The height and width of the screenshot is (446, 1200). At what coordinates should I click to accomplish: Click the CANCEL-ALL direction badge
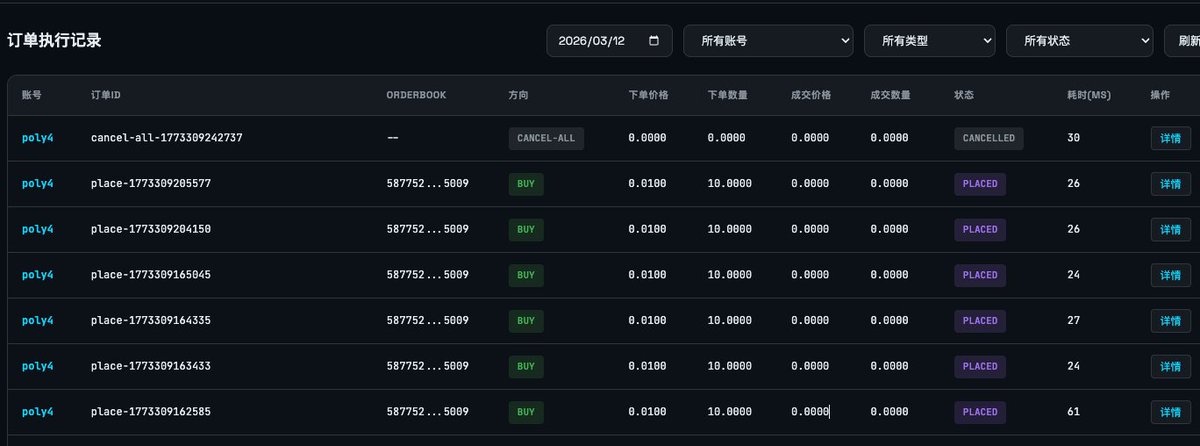tap(546, 138)
